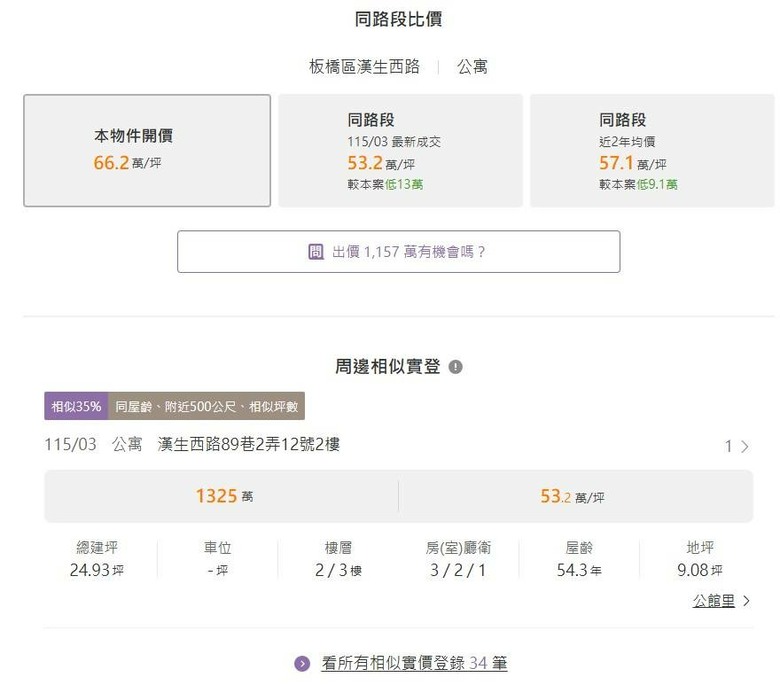Select the 本物件開價 66.2 萬/坪 card
780x685 pixels.
point(147,150)
